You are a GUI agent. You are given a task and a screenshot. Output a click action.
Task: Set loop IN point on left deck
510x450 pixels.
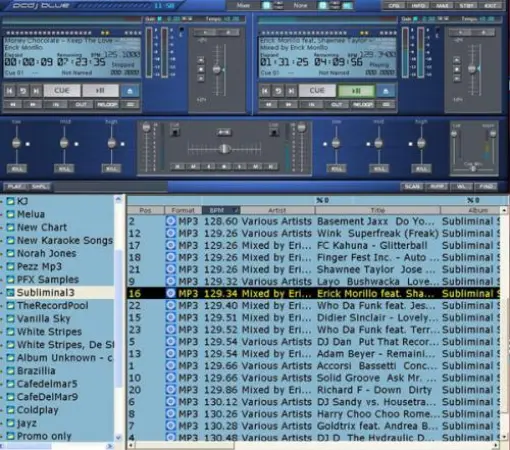coord(55,104)
